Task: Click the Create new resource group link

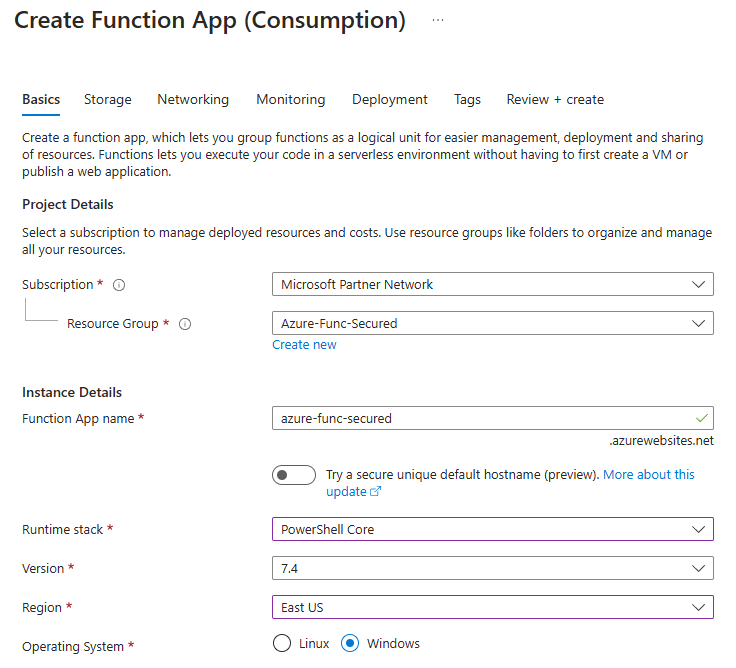Action: click(304, 345)
